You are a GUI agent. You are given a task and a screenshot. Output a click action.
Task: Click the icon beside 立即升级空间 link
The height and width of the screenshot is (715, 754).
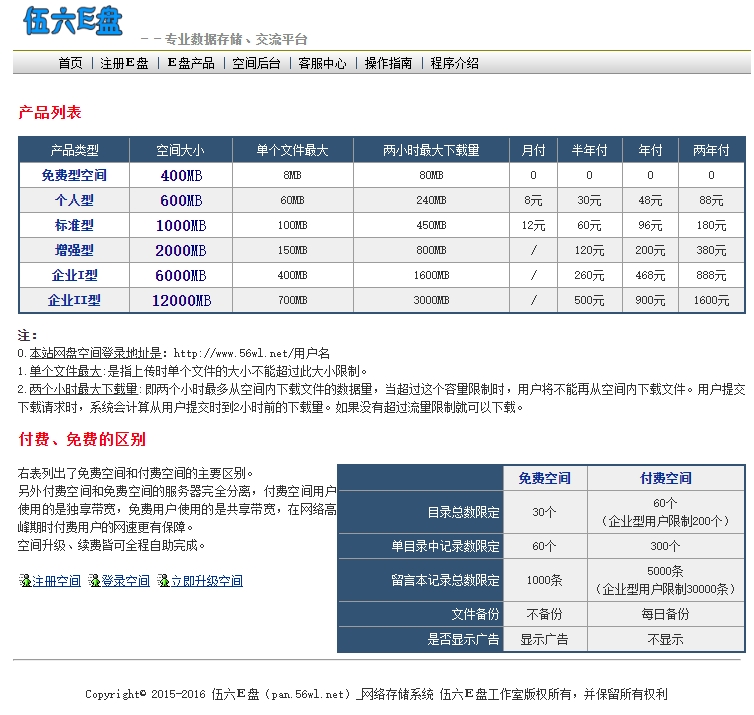[163, 580]
